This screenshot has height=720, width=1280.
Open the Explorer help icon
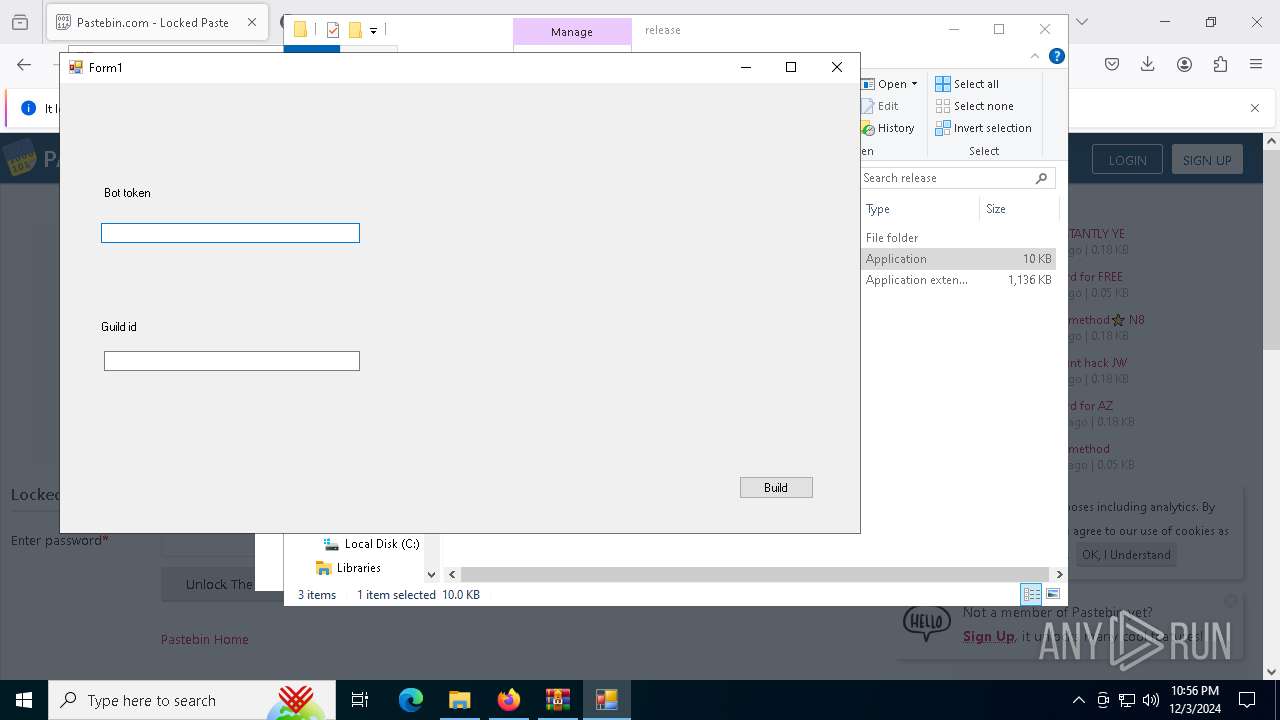[1056, 56]
